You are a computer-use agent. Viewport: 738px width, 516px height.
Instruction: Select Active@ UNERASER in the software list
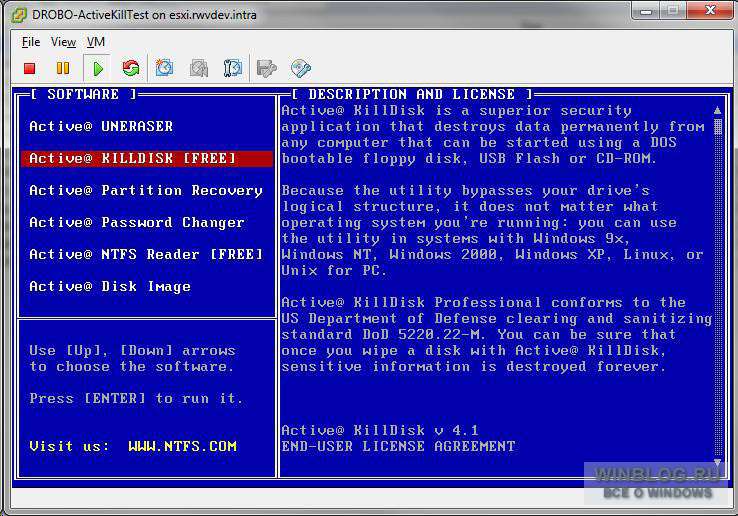pyautogui.click(x=101, y=126)
